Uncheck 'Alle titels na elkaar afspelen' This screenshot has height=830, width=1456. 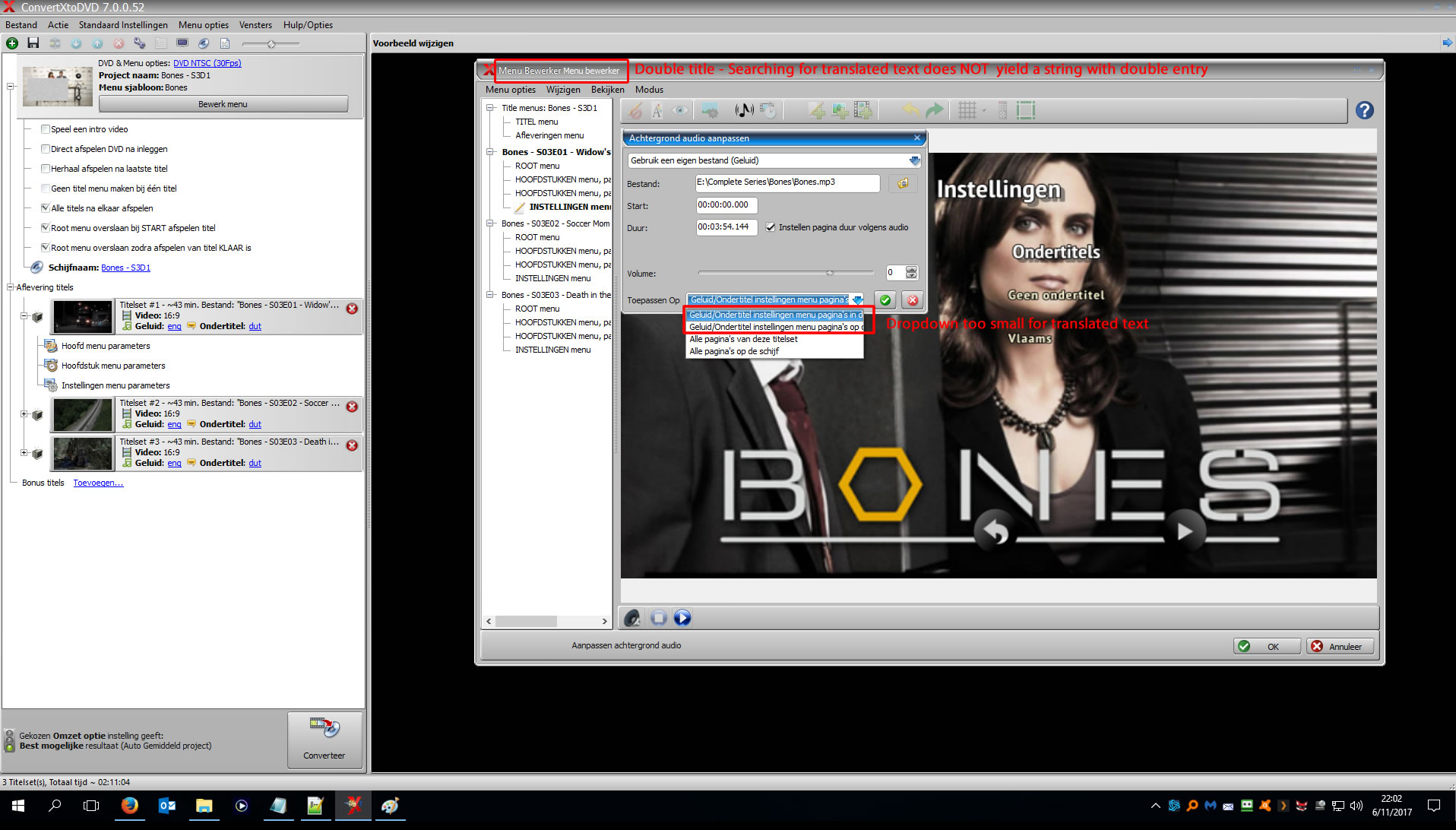(x=46, y=208)
